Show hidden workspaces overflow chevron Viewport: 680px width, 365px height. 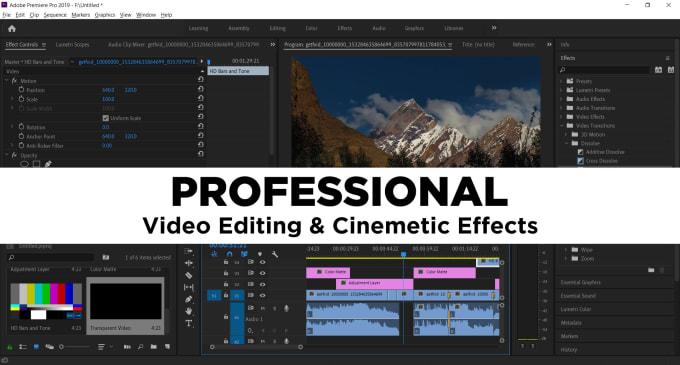tap(494, 28)
